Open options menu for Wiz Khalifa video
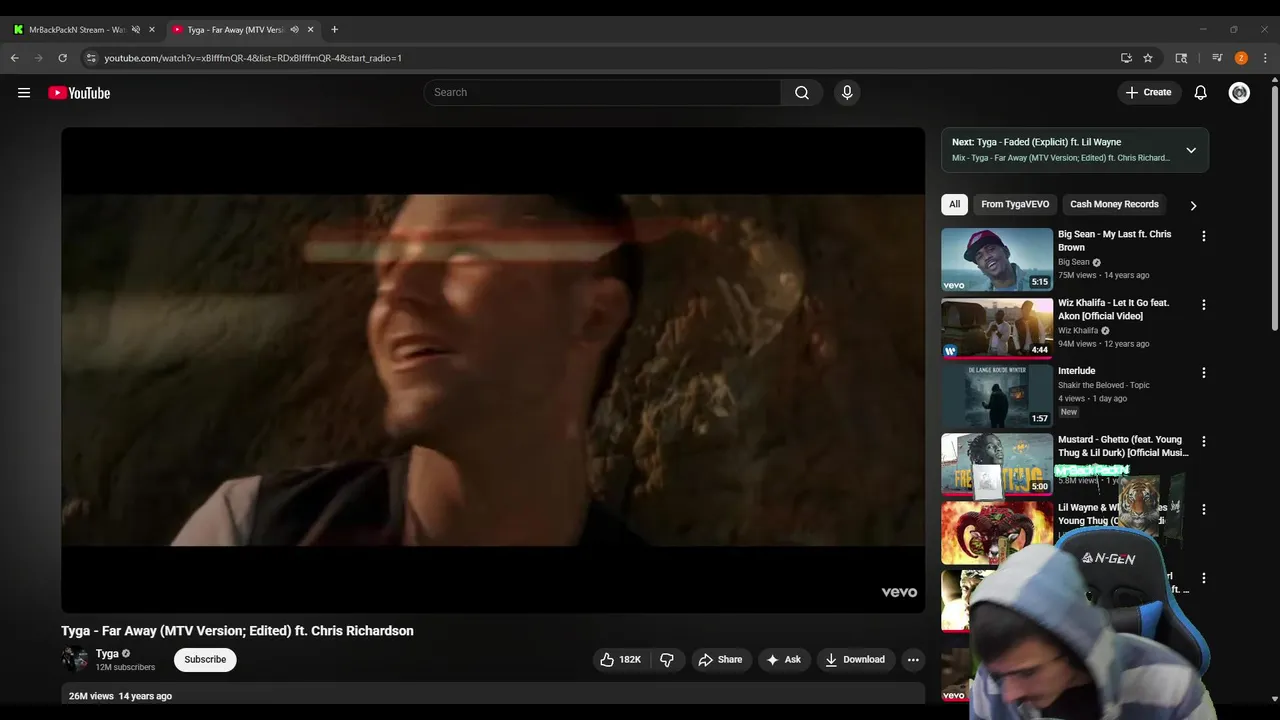The width and height of the screenshot is (1280, 720). pos(1204,304)
